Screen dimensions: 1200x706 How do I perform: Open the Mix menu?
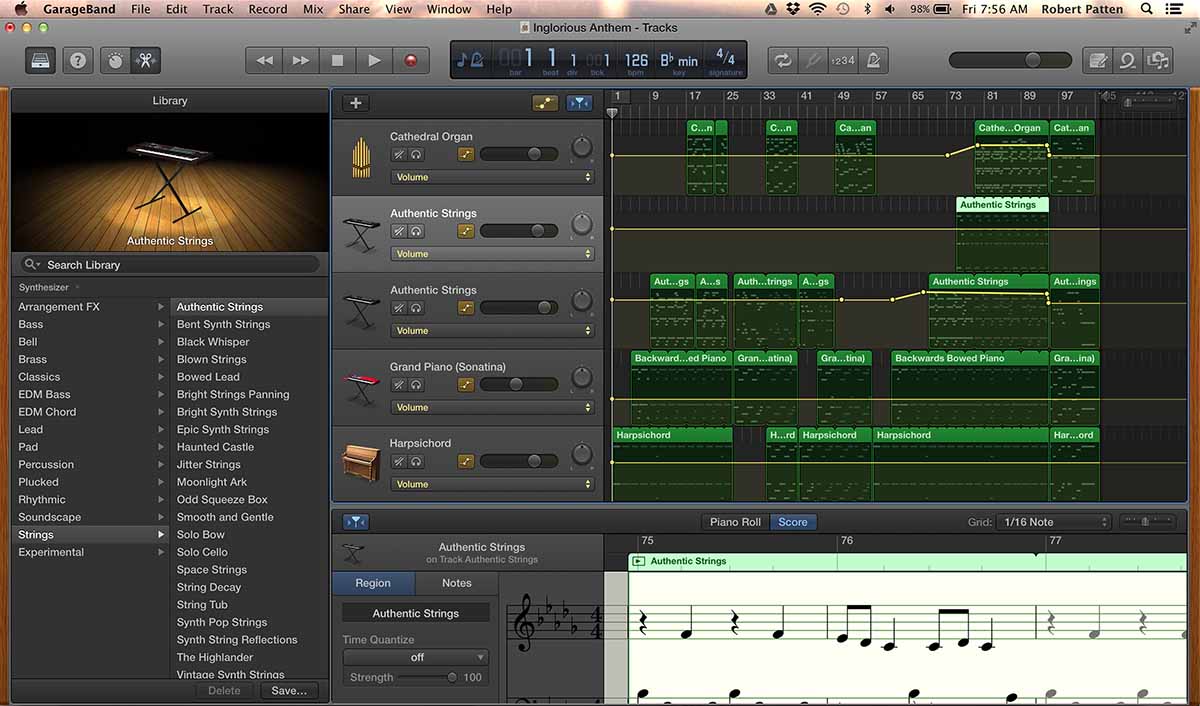[313, 9]
